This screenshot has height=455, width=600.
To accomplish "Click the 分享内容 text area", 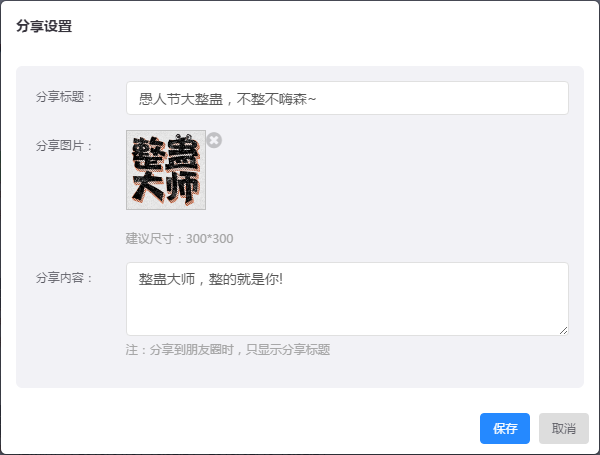I will click(x=347, y=299).
